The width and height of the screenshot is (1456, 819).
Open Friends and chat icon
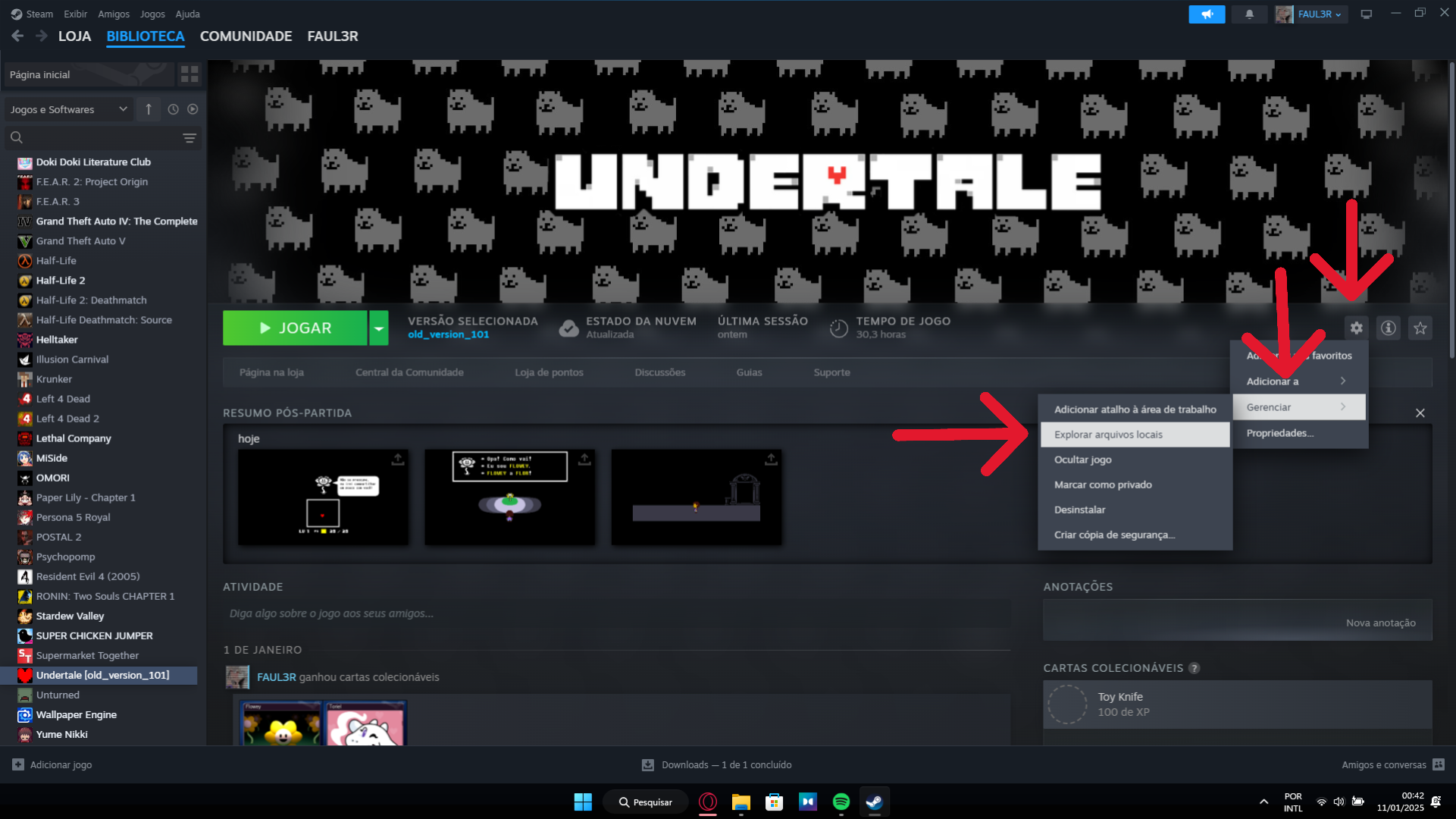click(x=1439, y=764)
